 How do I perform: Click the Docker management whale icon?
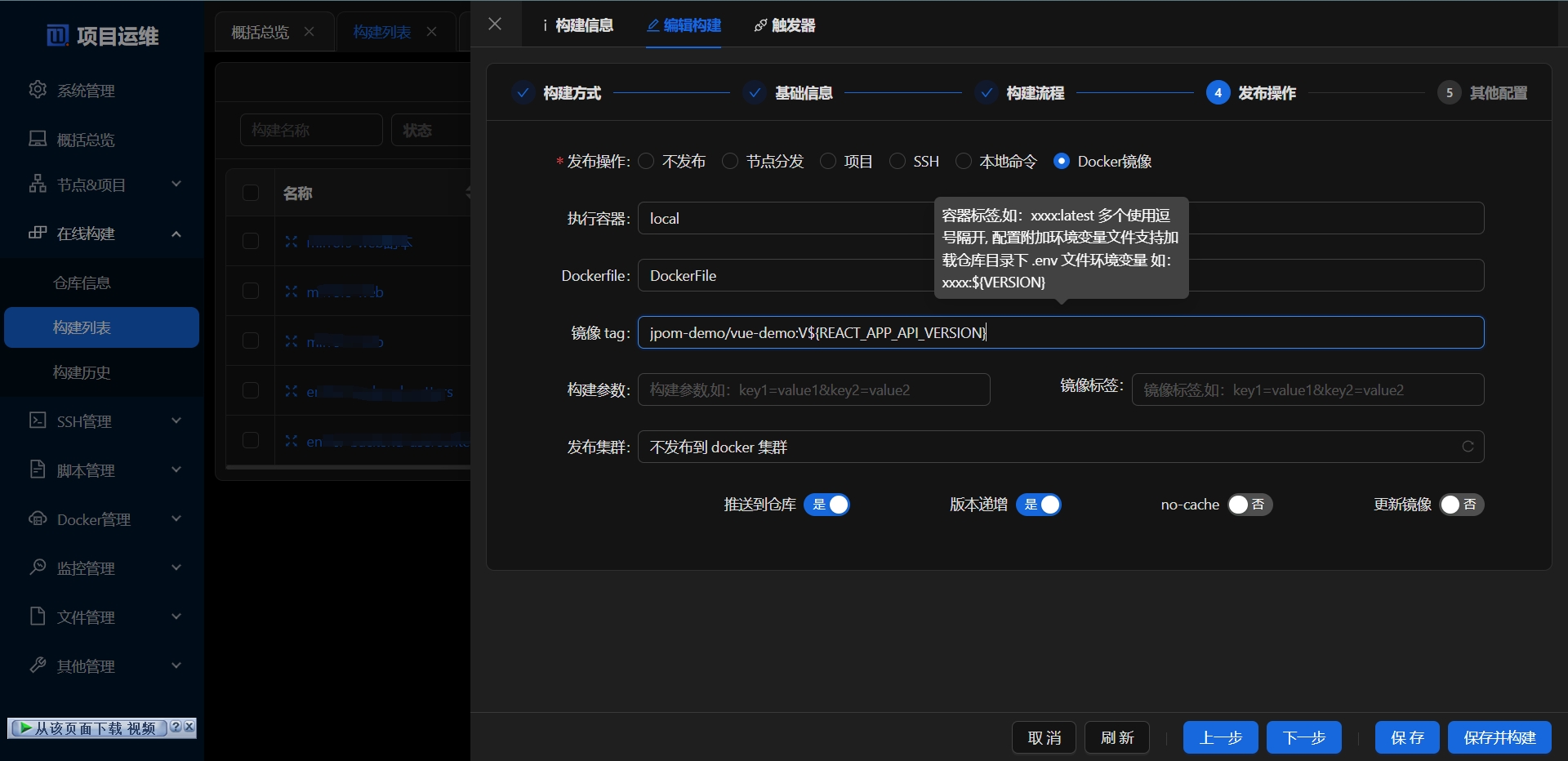pyautogui.click(x=38, y=518)
